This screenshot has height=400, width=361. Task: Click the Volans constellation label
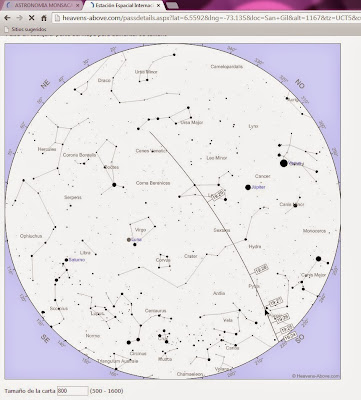(x=222, y=369)
